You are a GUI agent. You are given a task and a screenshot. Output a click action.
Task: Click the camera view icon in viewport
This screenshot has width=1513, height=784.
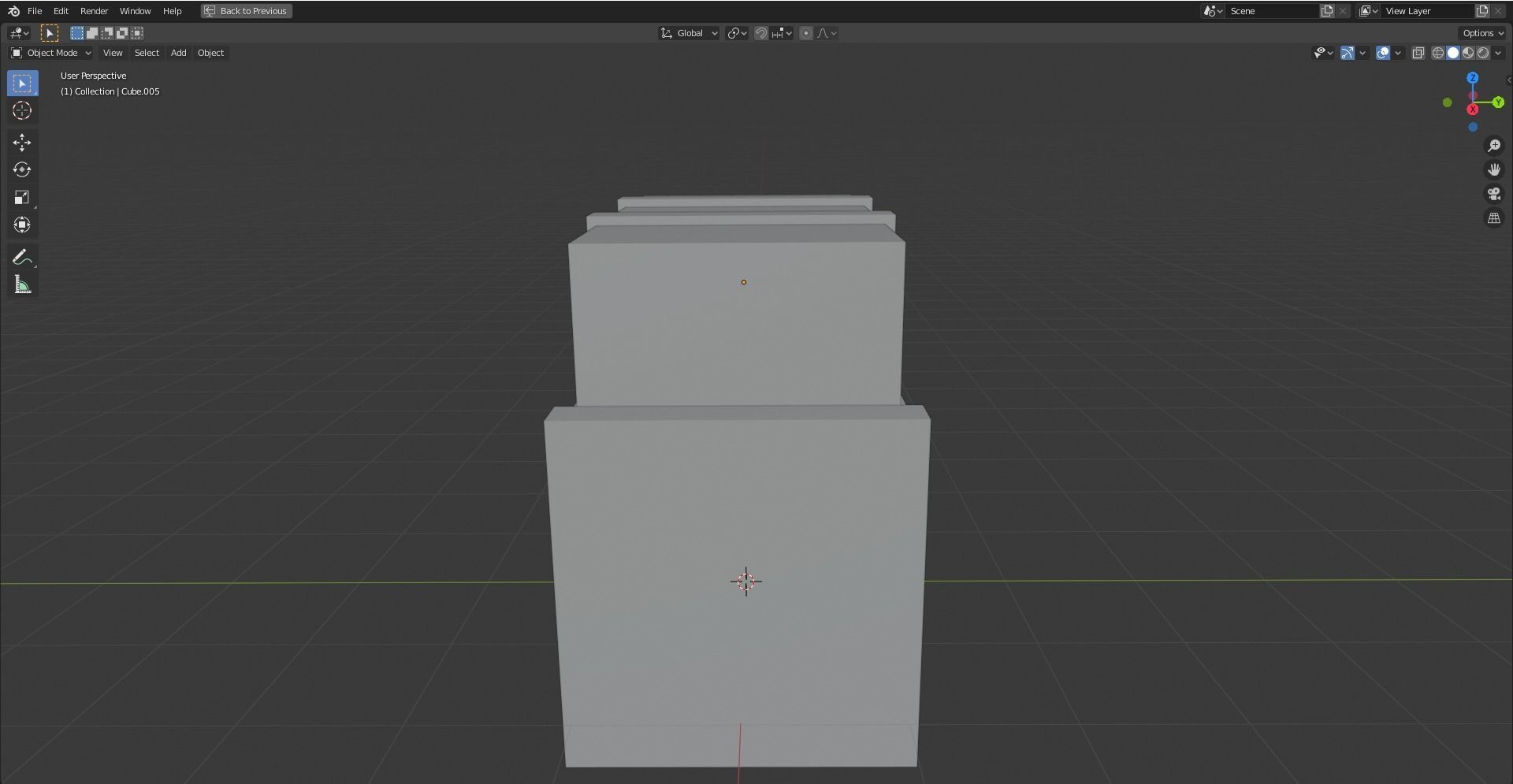pos(1494,194)
